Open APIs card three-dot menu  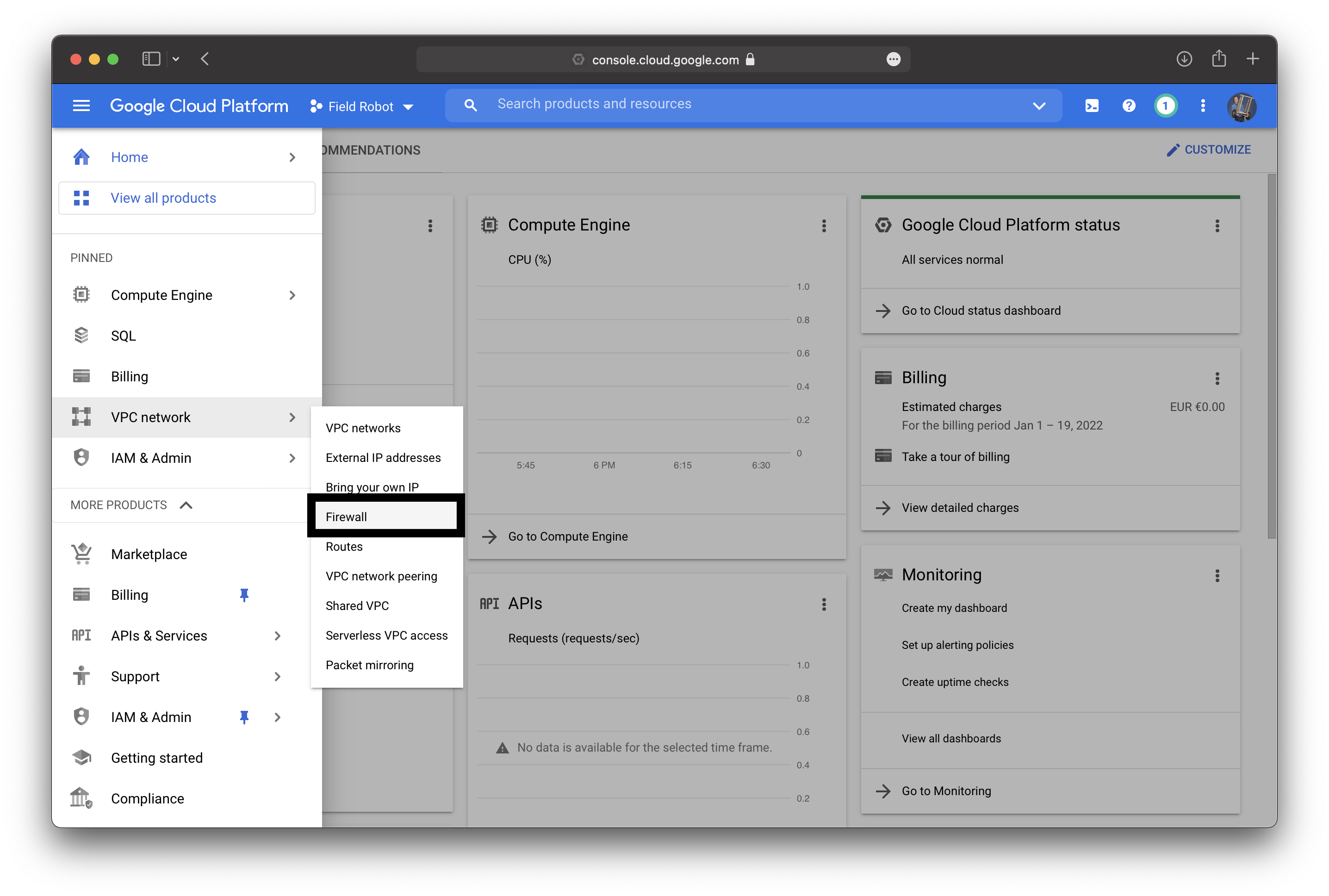click(824, 604)
